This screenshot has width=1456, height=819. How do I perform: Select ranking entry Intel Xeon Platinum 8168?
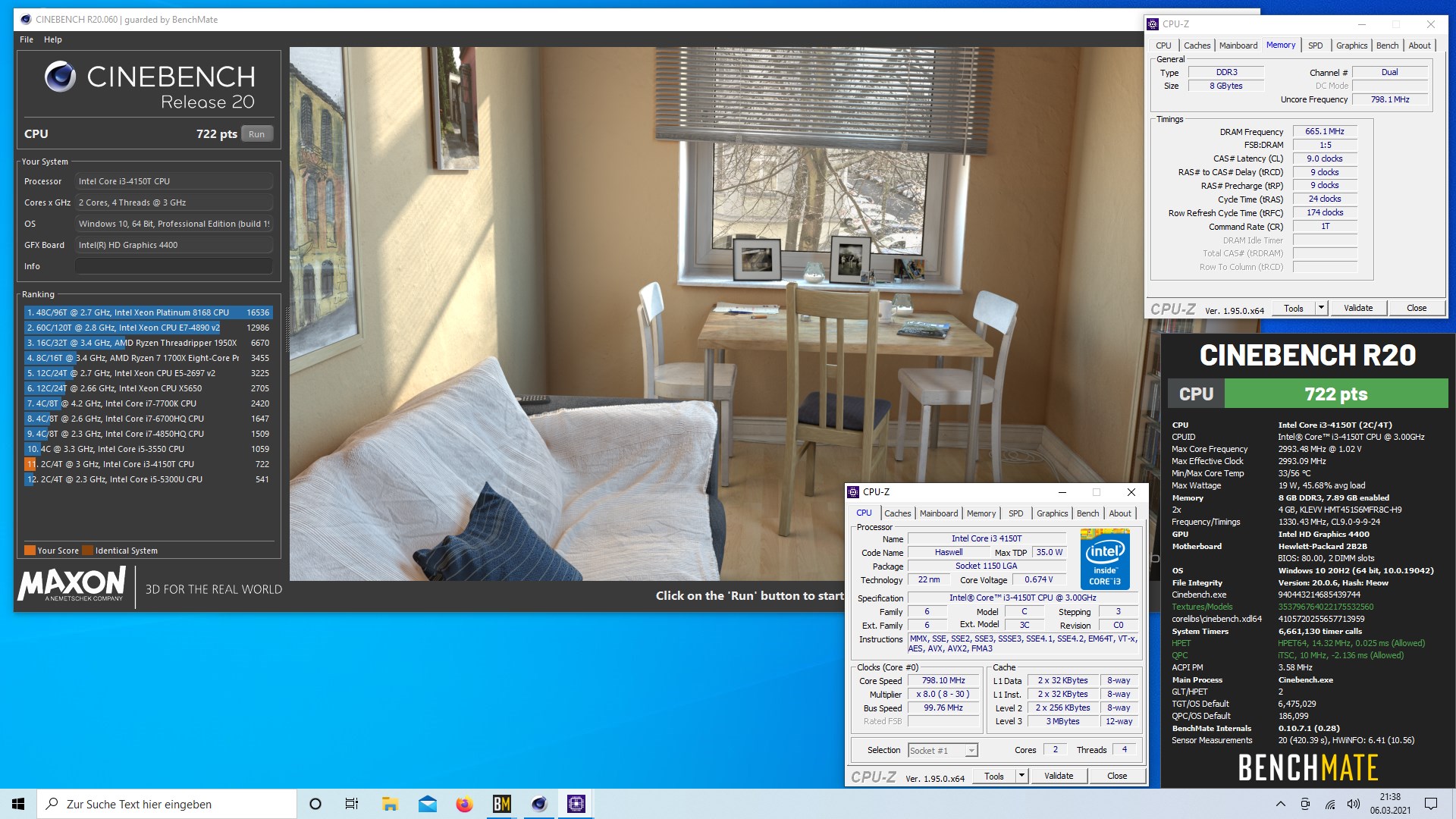[x=148, y=312]
